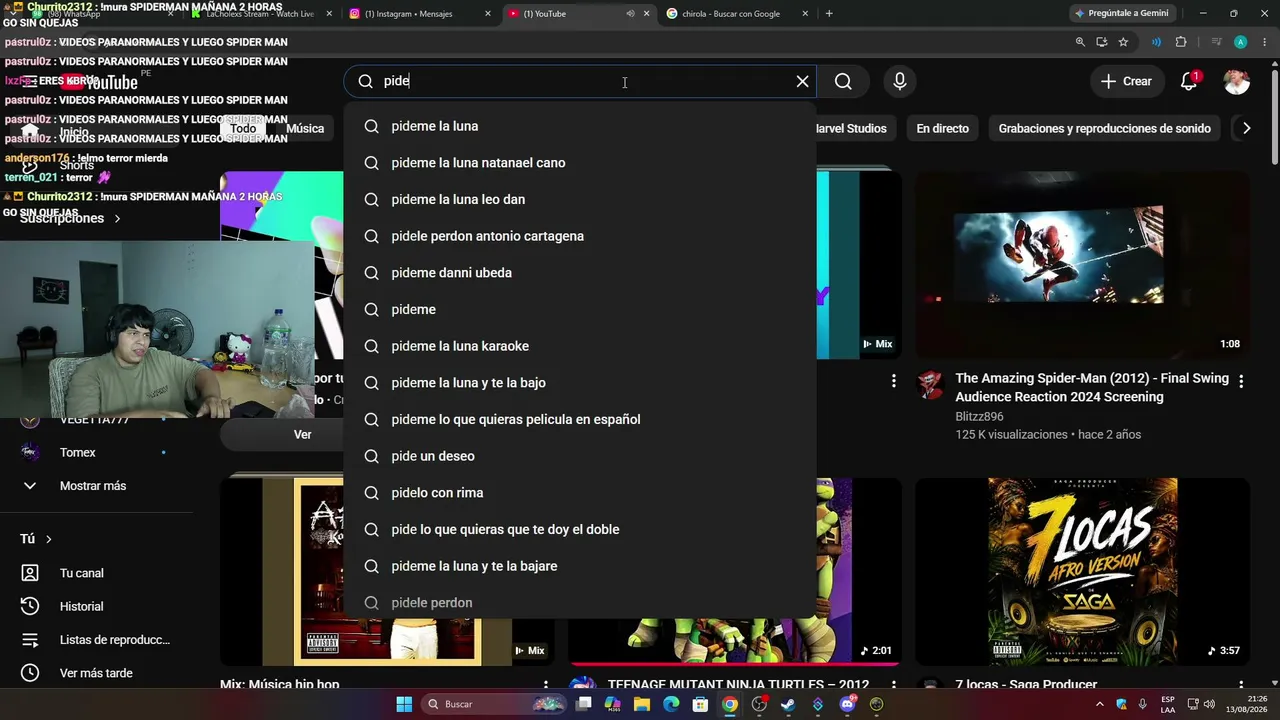
Task: Open the YouTube notifications bell
Action: [1189, 81]
